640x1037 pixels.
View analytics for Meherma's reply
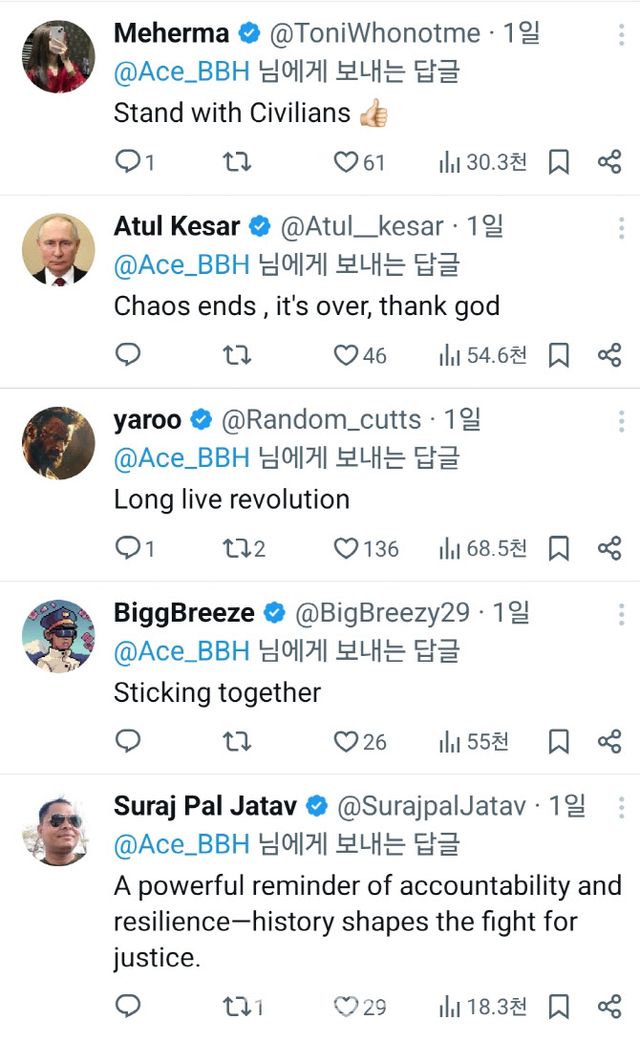pos(482,162)
